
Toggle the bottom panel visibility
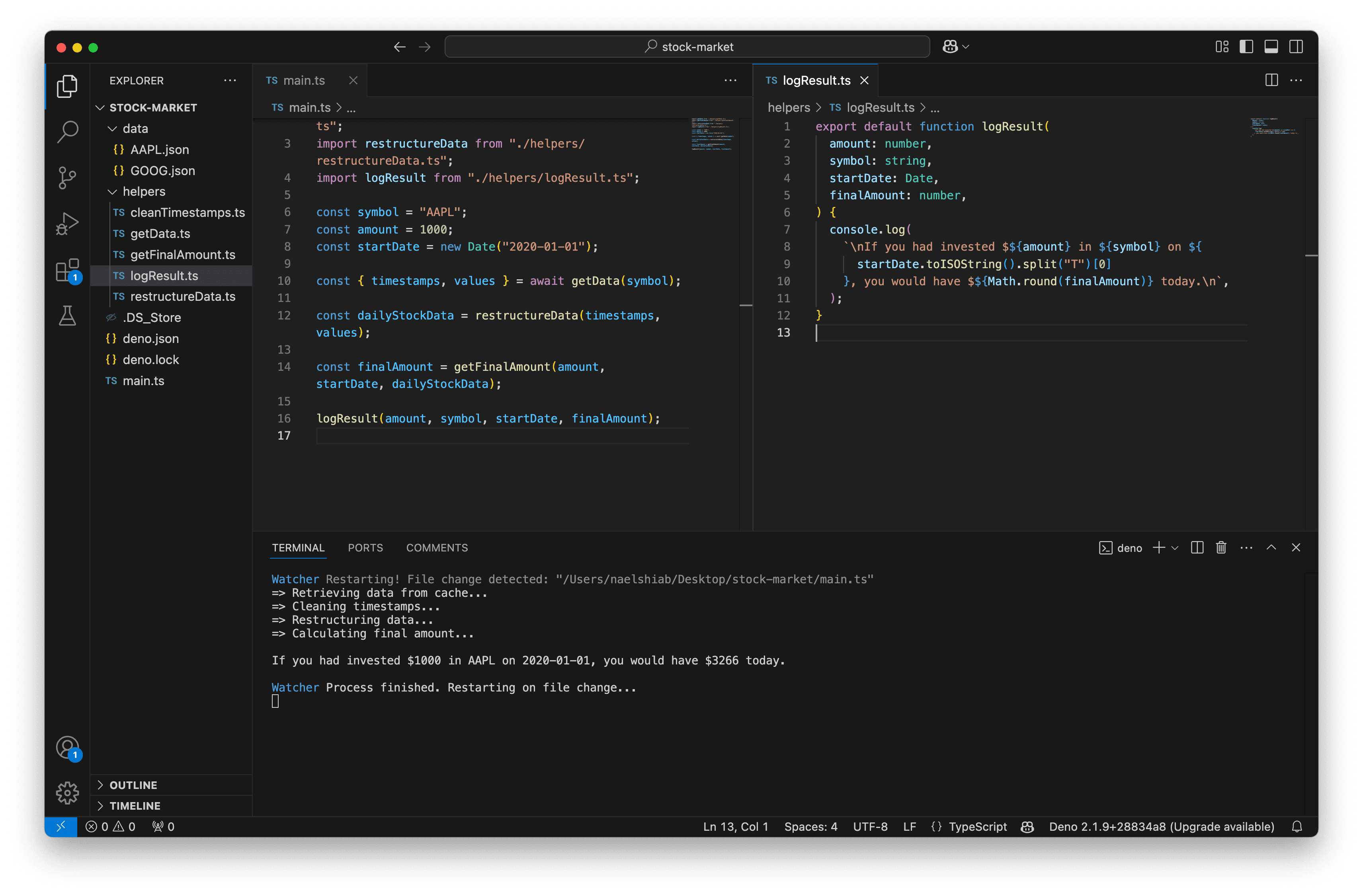pyautogui.click(x=1271, y=47)
